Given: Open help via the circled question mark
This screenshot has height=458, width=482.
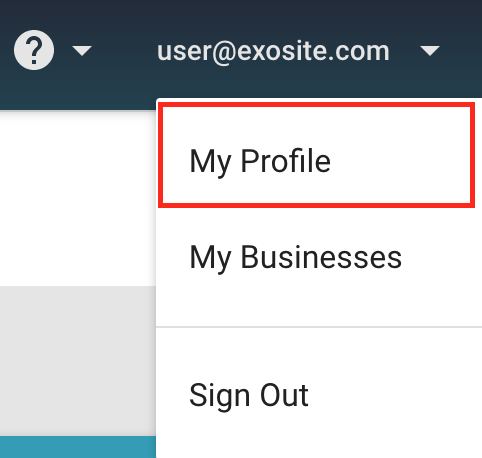Looking at the screenshot, I should click(34, 50).
